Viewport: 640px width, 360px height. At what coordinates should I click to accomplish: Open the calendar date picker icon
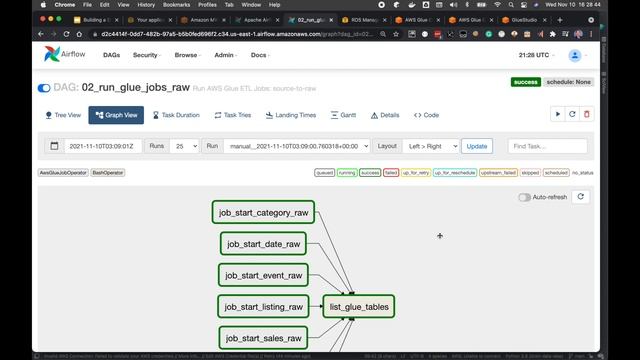coord(54,146)
